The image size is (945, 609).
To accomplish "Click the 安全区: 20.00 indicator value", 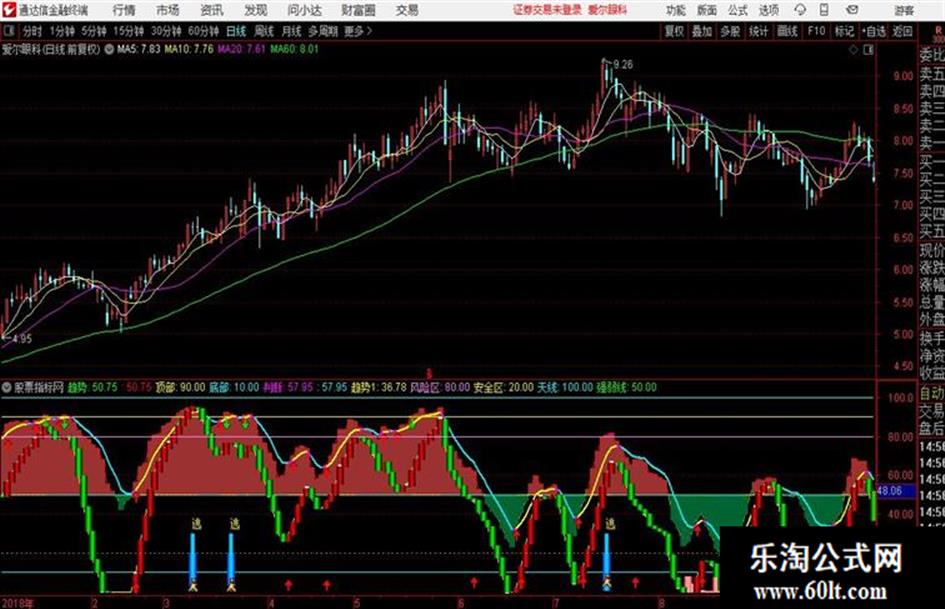I will (503, 388).
